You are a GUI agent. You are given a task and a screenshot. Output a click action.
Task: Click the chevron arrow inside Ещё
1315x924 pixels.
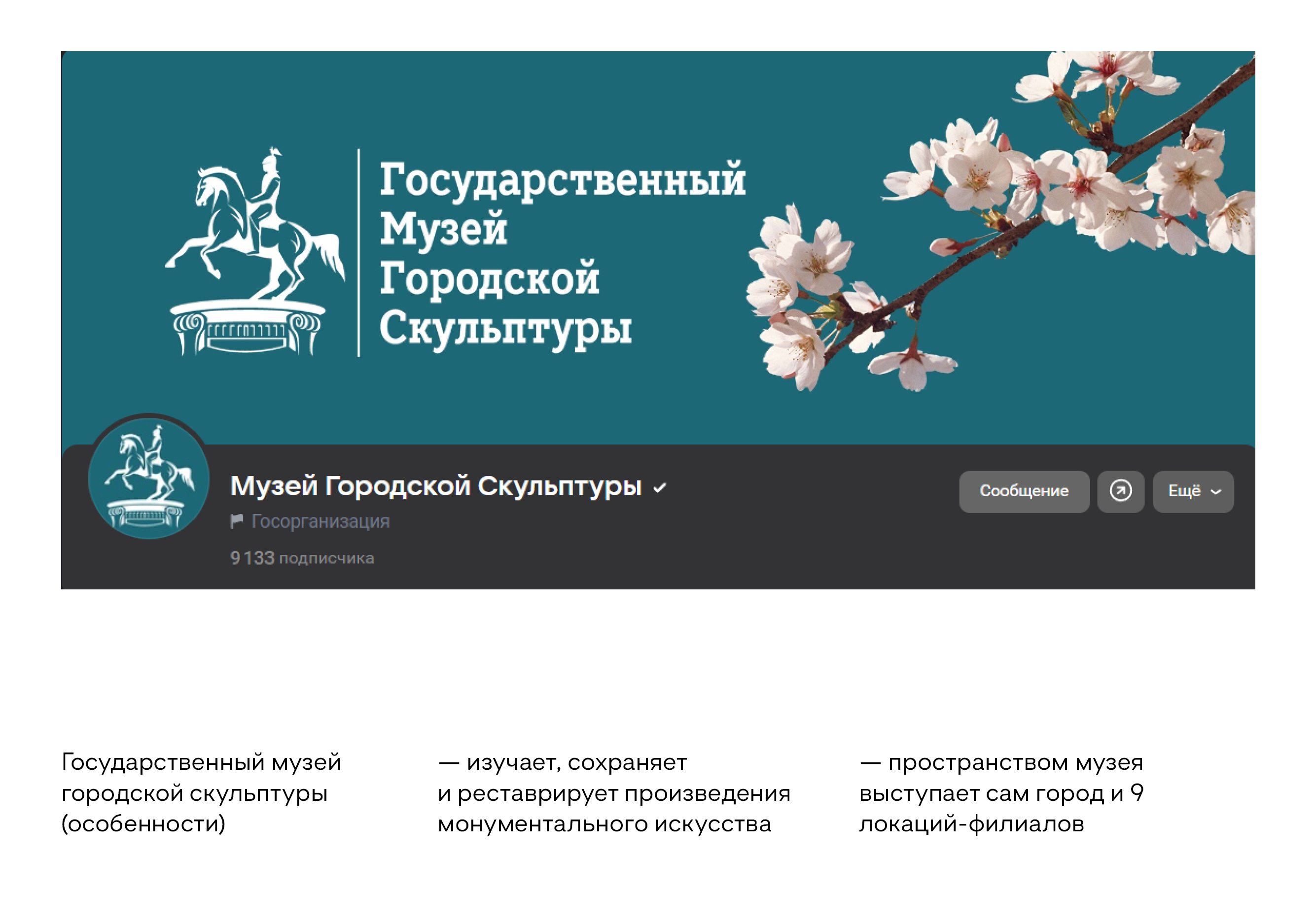1216,492
